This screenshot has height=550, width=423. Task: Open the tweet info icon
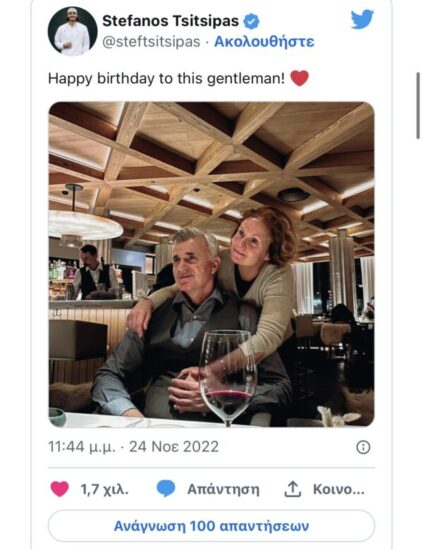coord(363,447)
